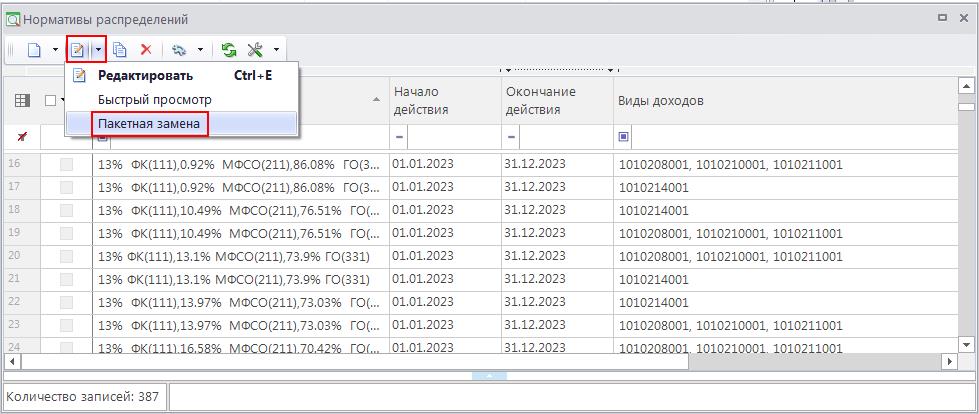Click the Copy record toolbar icon
The width and height of the screenshot is (979, 414).
pos(119,50)
